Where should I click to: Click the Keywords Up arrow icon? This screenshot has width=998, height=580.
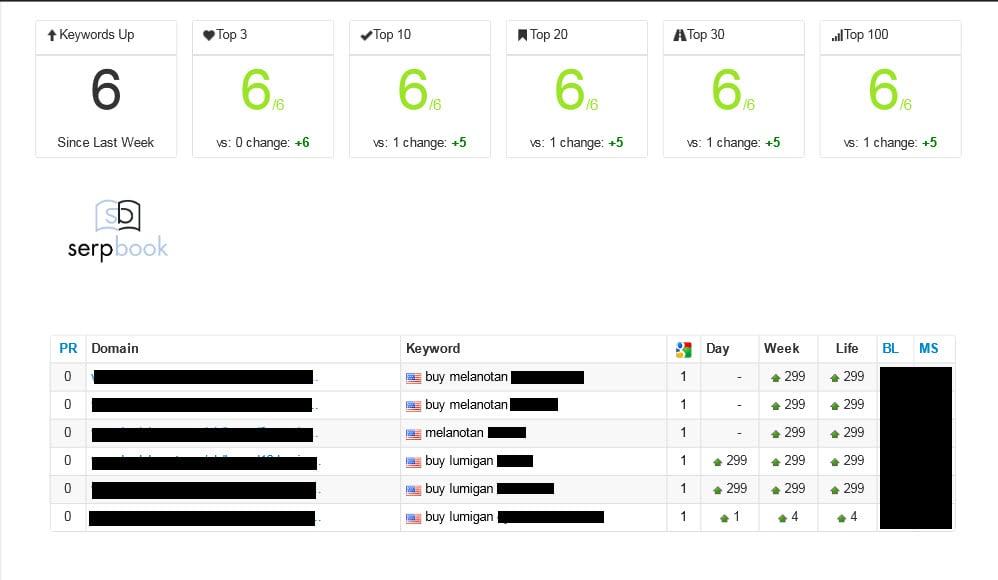click(52, 35)
